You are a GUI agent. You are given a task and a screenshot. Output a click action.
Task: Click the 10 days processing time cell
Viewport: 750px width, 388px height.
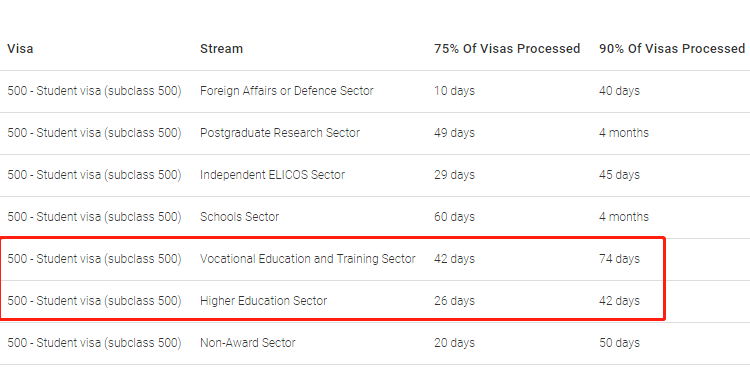[454, 91]
